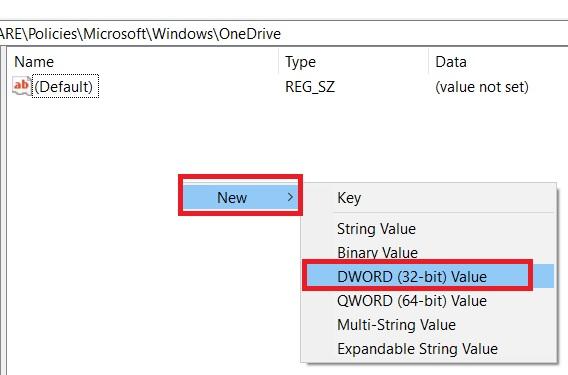Click the left pane splitter bar
The image size is (568, 375).
4,210
